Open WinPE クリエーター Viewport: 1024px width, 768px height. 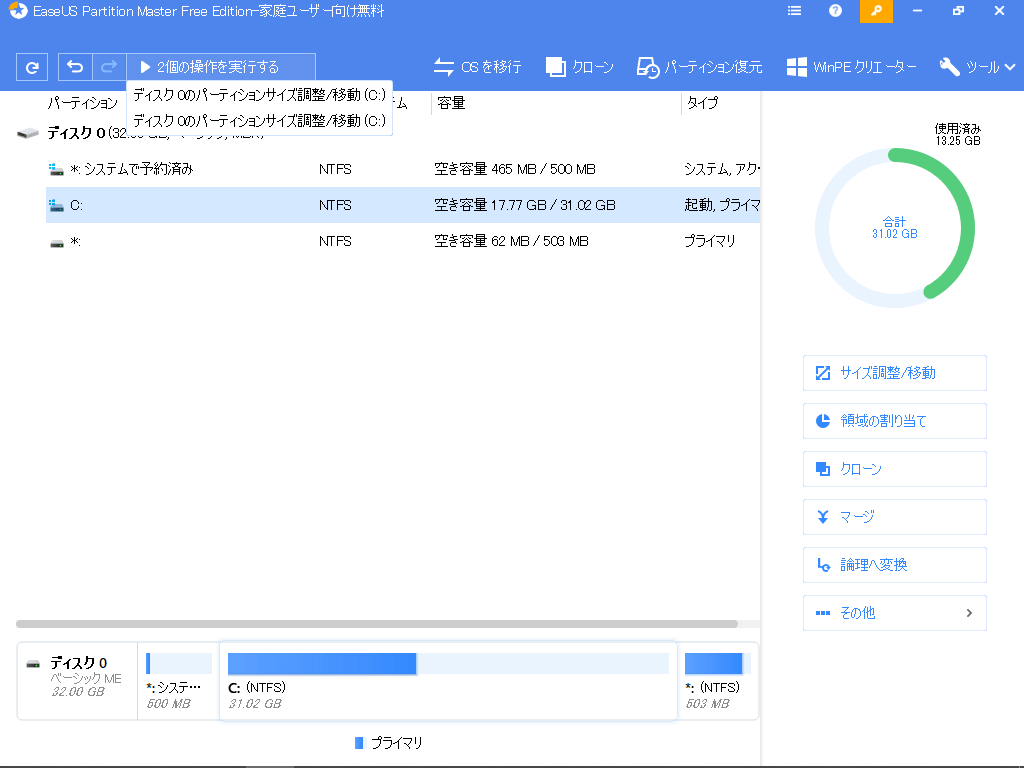(851, 67)
